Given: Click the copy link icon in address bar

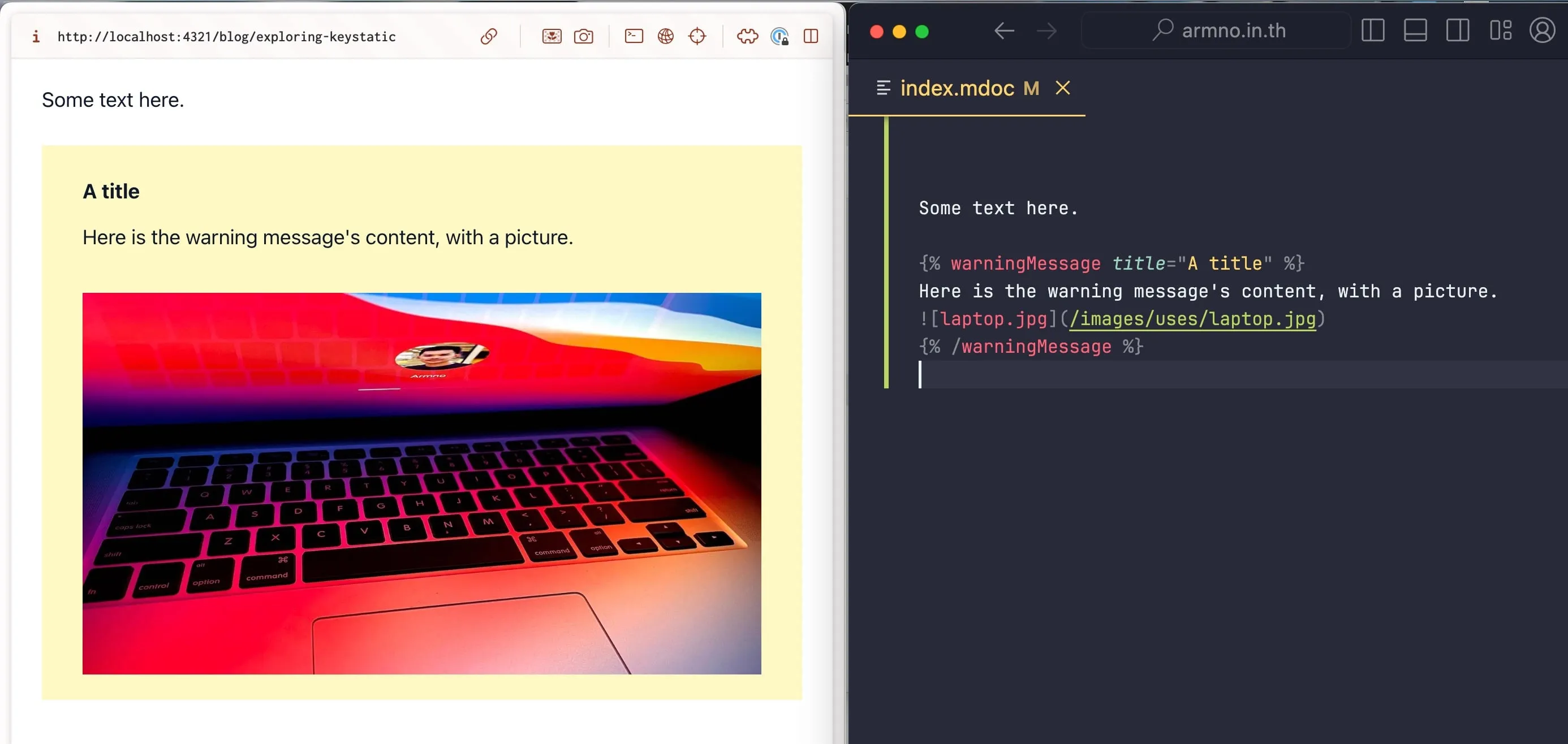Looking at the screenshot, I should (488, 37).
